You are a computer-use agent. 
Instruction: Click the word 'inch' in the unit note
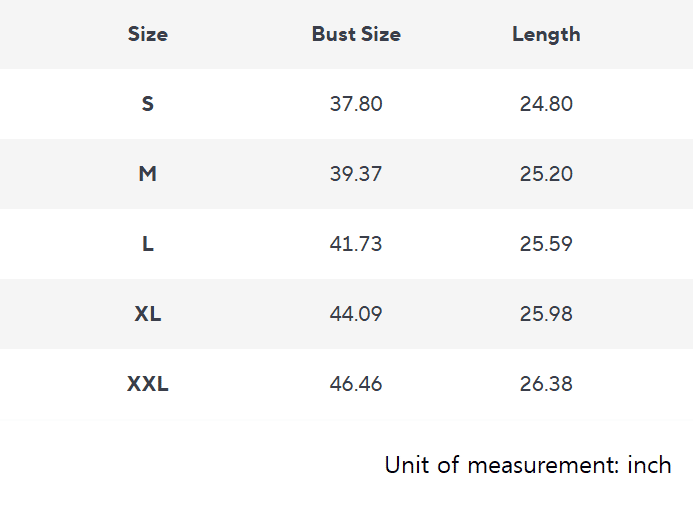[x=649, y=465]
